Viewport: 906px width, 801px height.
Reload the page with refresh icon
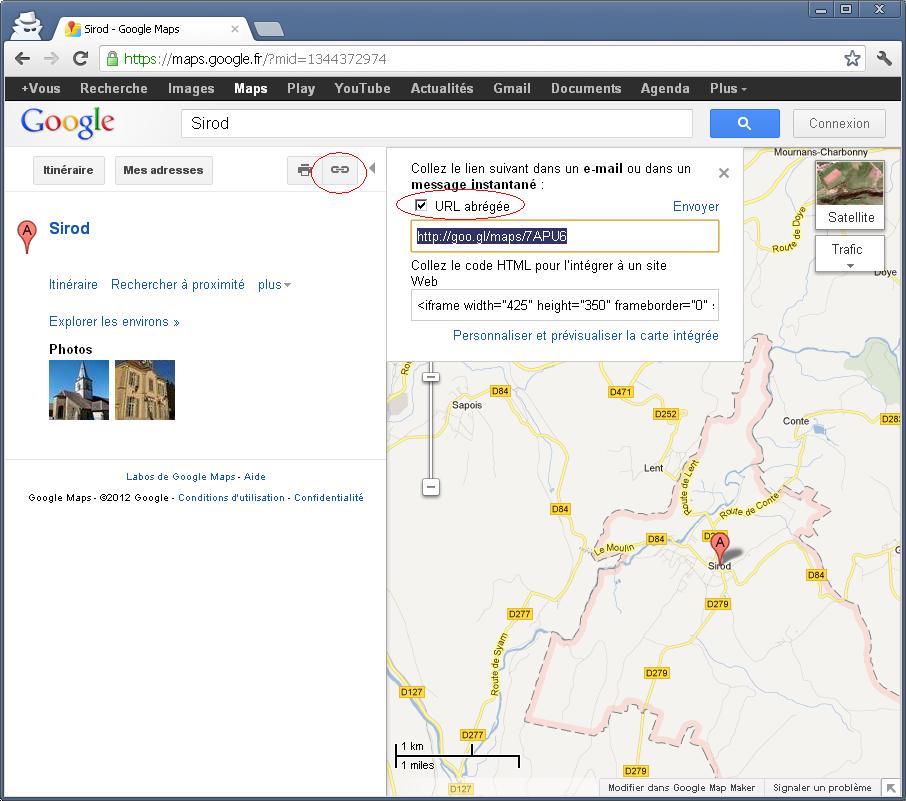click(81, 59)
